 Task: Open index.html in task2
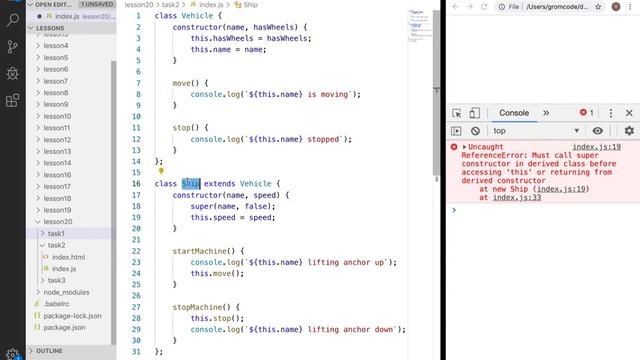pyautogui.click(x=69, y=257)
